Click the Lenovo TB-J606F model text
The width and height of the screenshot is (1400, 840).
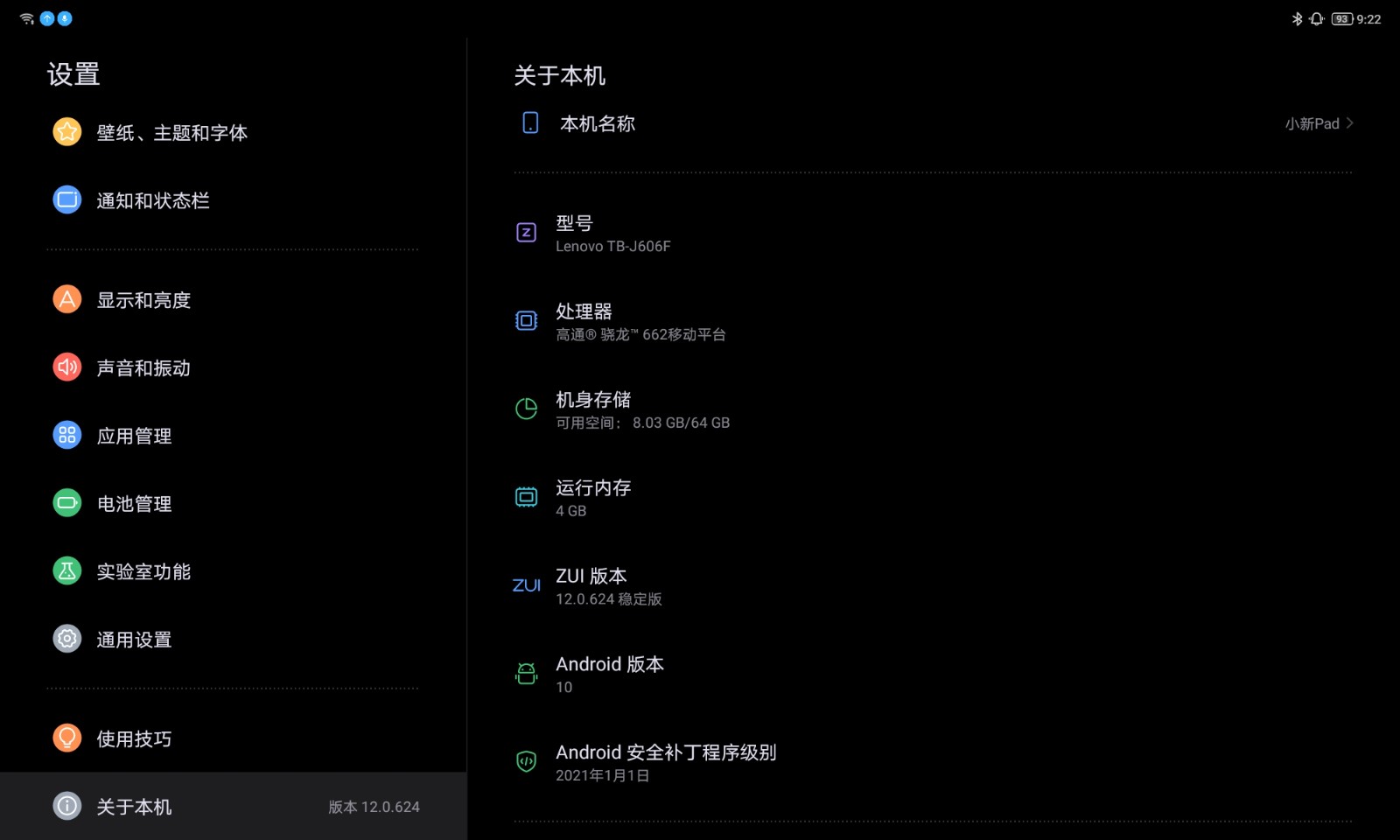(x=612, y=247)
